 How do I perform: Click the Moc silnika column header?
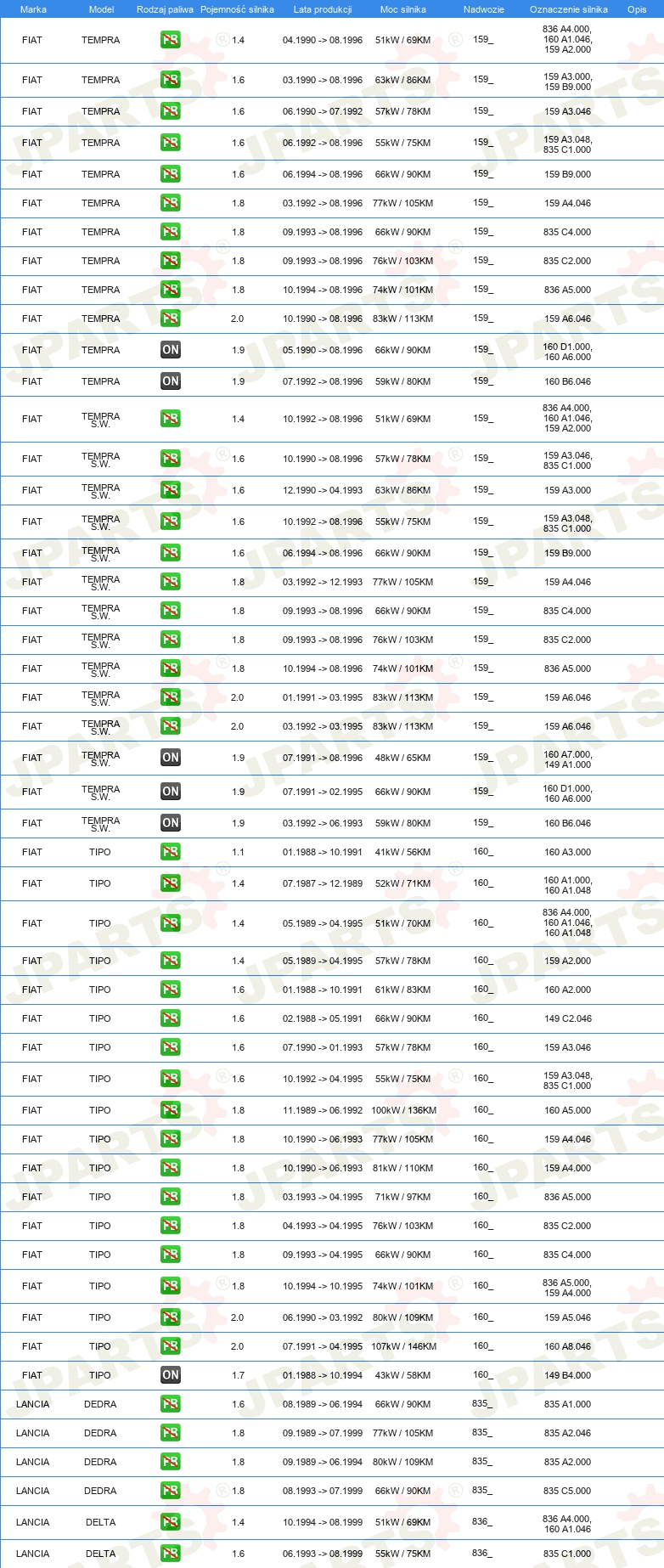[x=403, y=9]
